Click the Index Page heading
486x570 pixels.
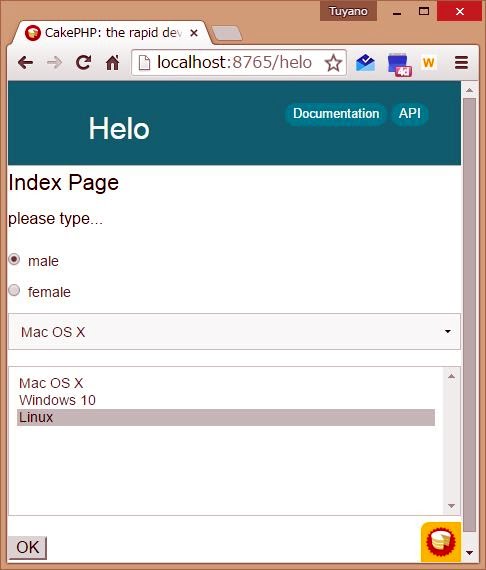(x=64, y=182)
